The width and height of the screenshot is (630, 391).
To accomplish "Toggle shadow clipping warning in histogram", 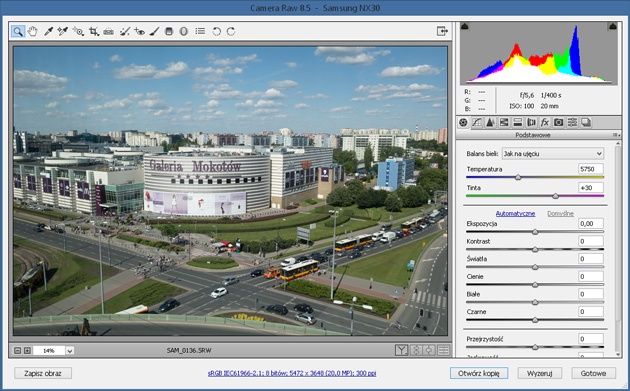I will pyautogui.click(x=465, y=27).
